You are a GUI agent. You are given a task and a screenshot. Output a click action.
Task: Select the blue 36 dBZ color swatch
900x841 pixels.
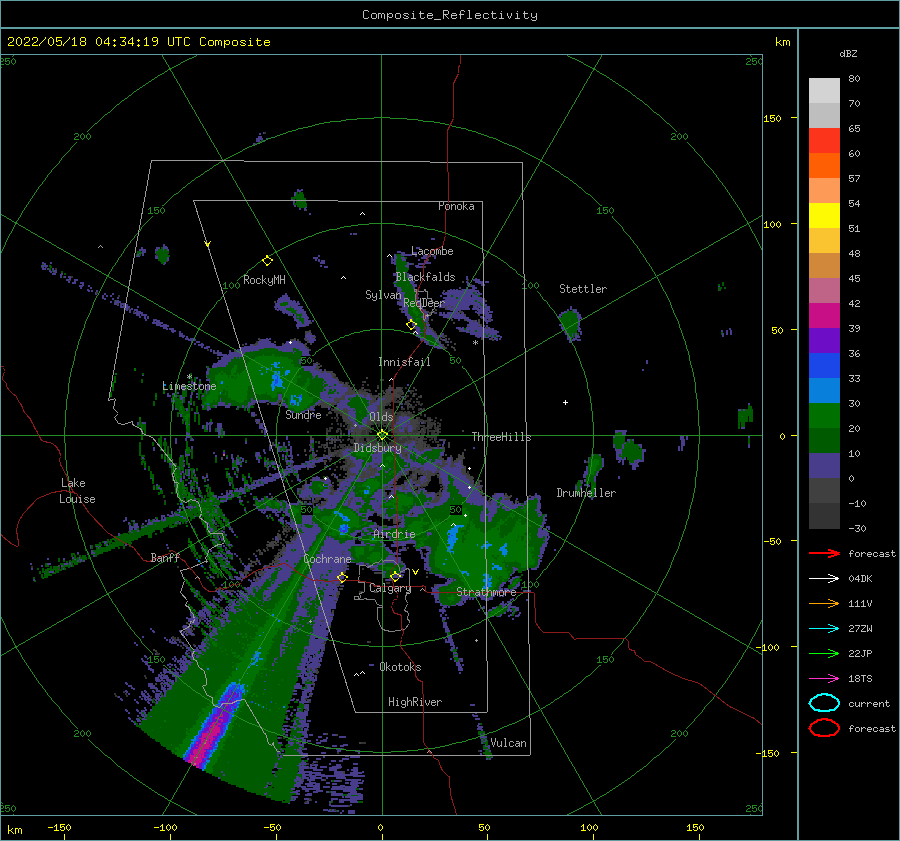(x=824, y=366)
